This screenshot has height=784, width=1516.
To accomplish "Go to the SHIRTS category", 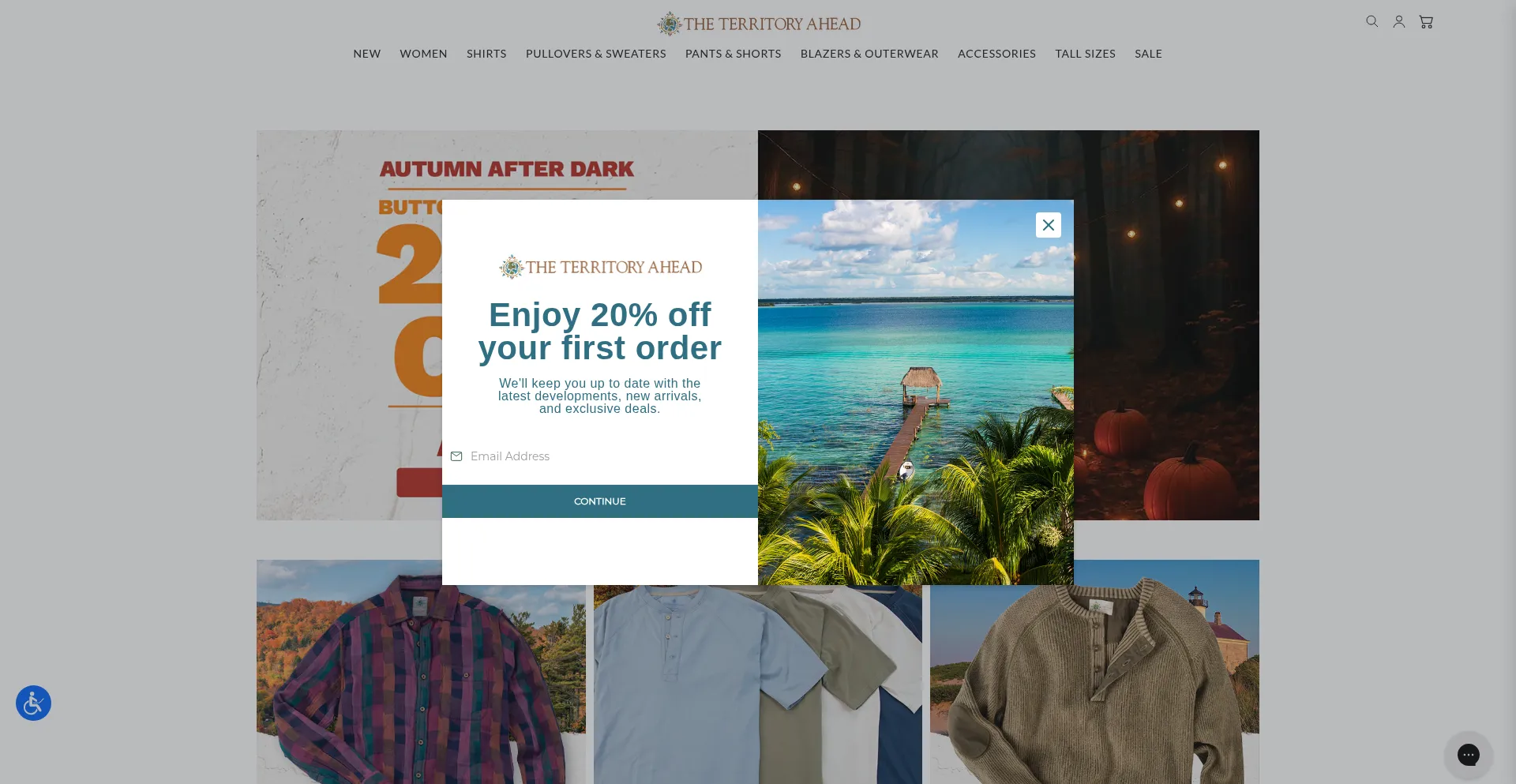I will click(486, 54).
